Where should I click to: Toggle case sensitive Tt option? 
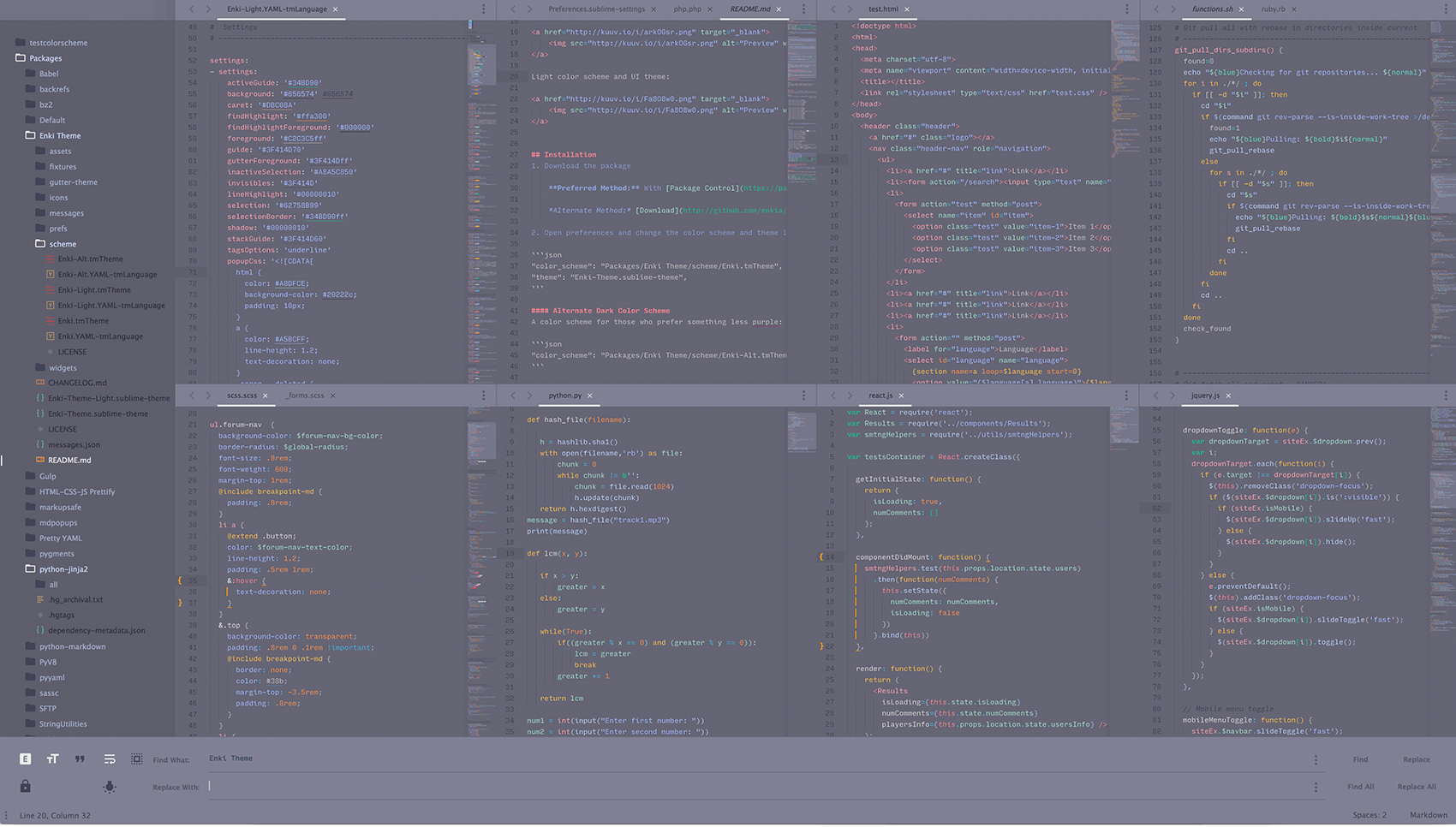pos(52,759)
